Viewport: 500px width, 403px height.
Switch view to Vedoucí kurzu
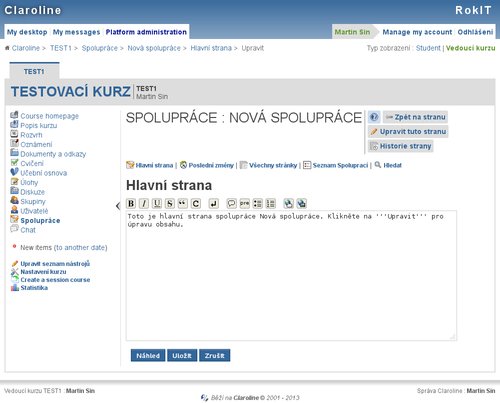[x=470, y=48]
